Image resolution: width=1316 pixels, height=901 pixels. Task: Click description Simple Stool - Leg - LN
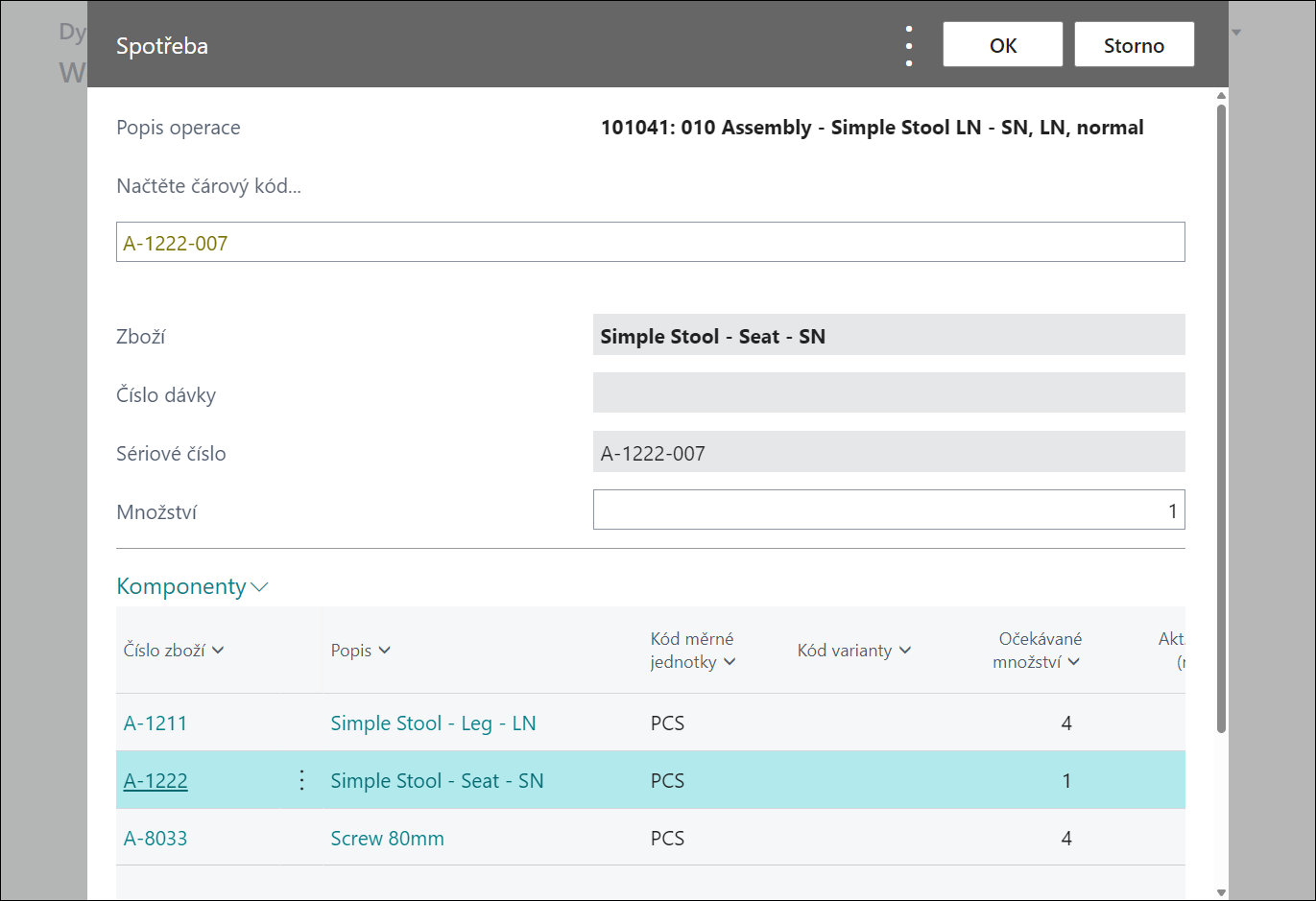[433, 723]
